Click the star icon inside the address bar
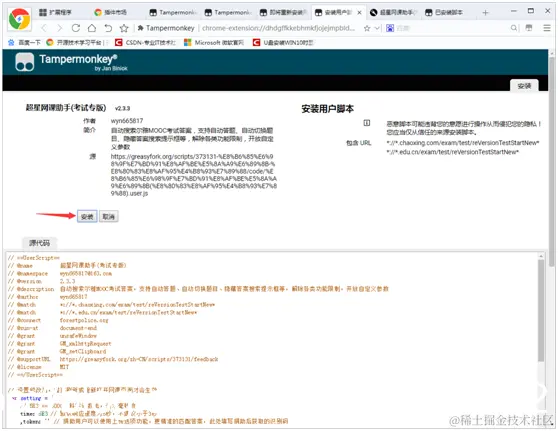The image size is (558, 431). tap(367, 28)
